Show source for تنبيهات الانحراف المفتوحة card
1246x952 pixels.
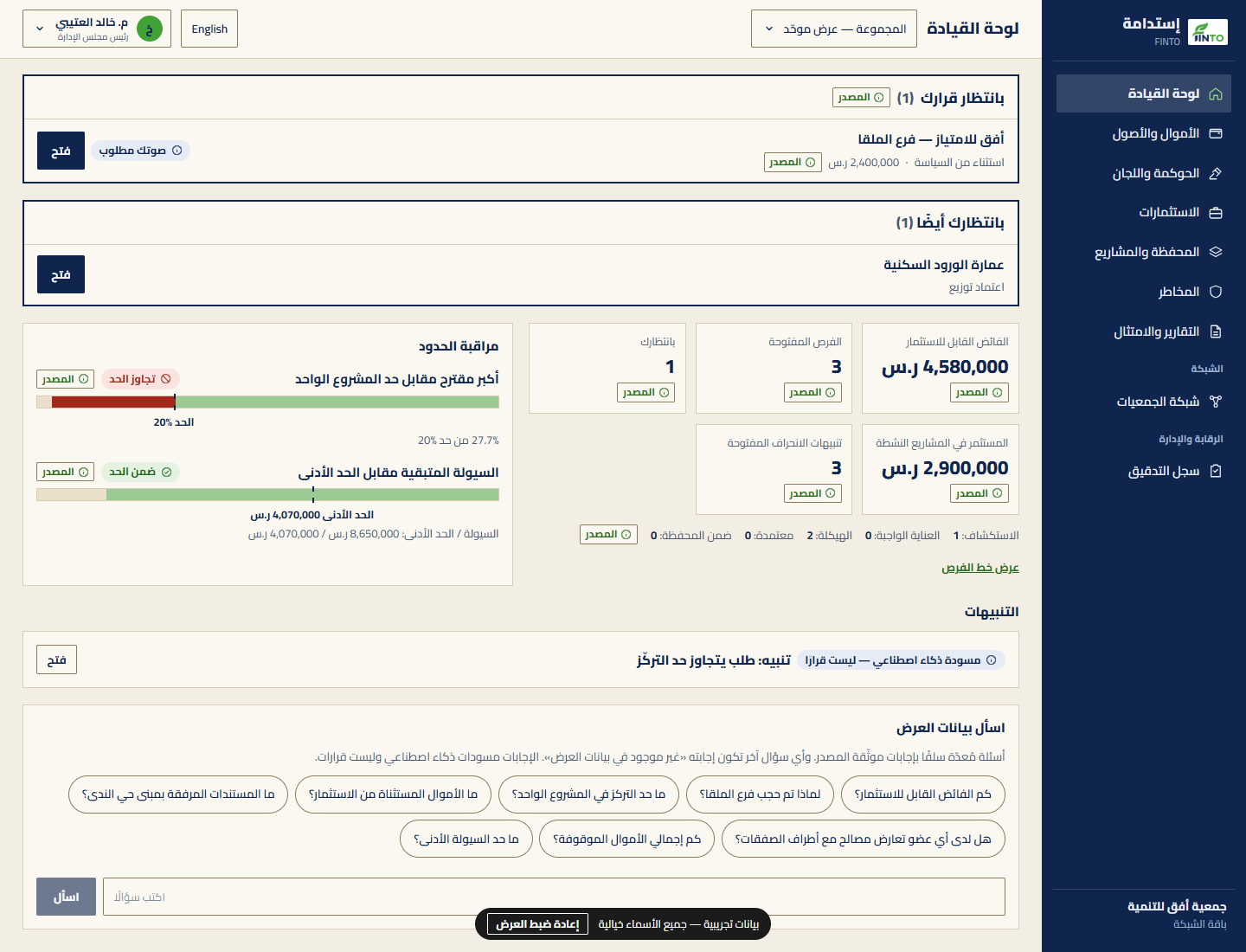[x=812, y=493]
